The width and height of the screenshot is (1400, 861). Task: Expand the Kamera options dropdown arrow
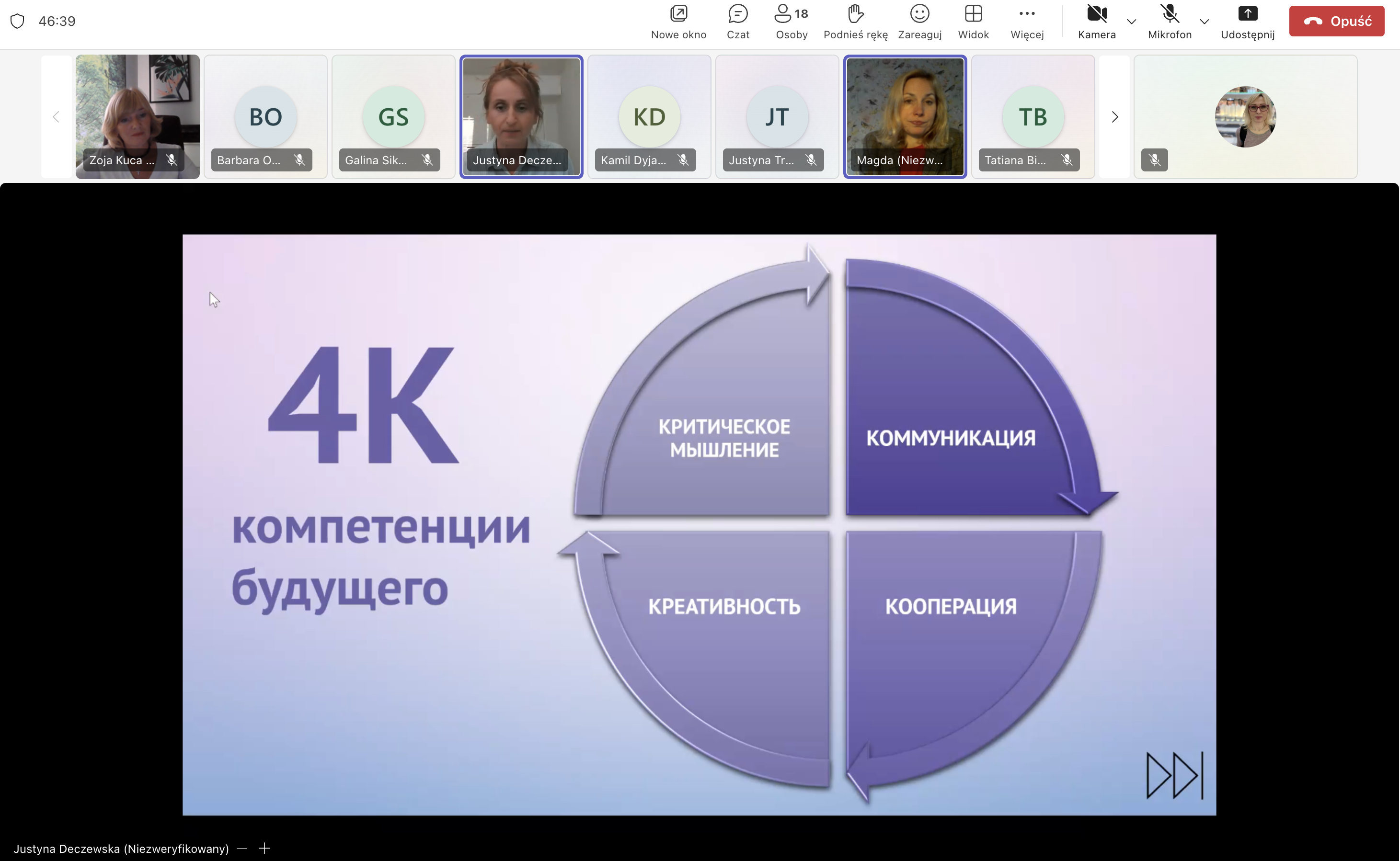click(1131, 22)
